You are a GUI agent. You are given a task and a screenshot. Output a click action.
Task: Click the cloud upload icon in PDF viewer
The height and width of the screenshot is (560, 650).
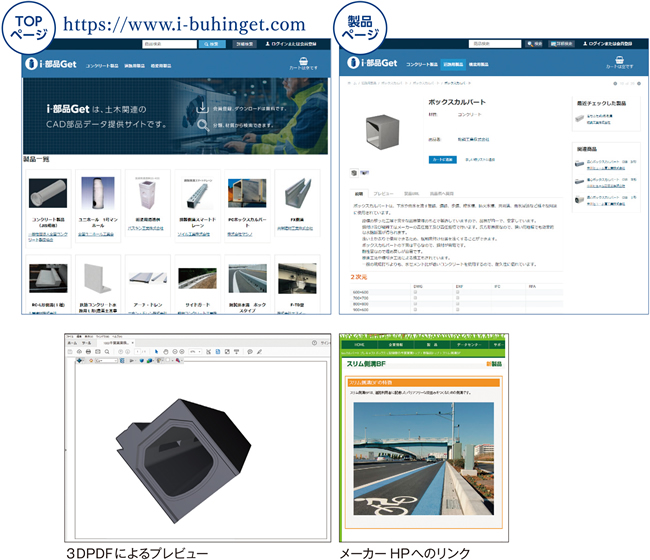pos(80,352)
